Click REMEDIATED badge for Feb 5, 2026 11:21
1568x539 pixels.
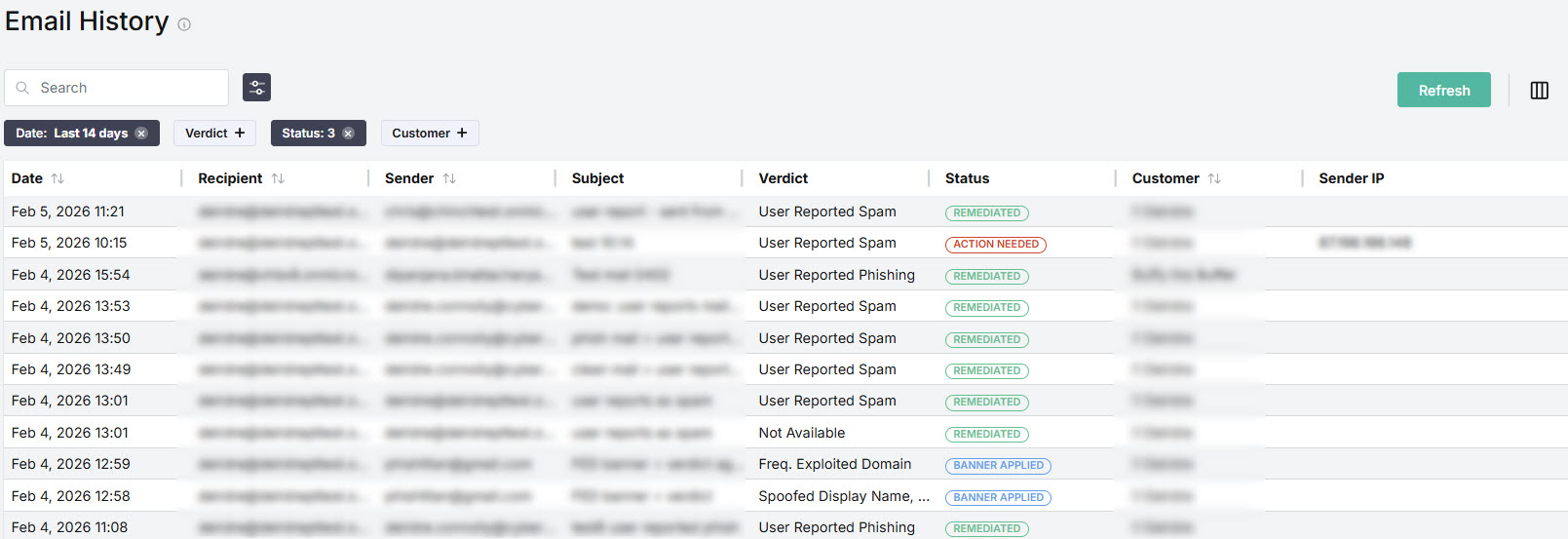tap(987, 212)
